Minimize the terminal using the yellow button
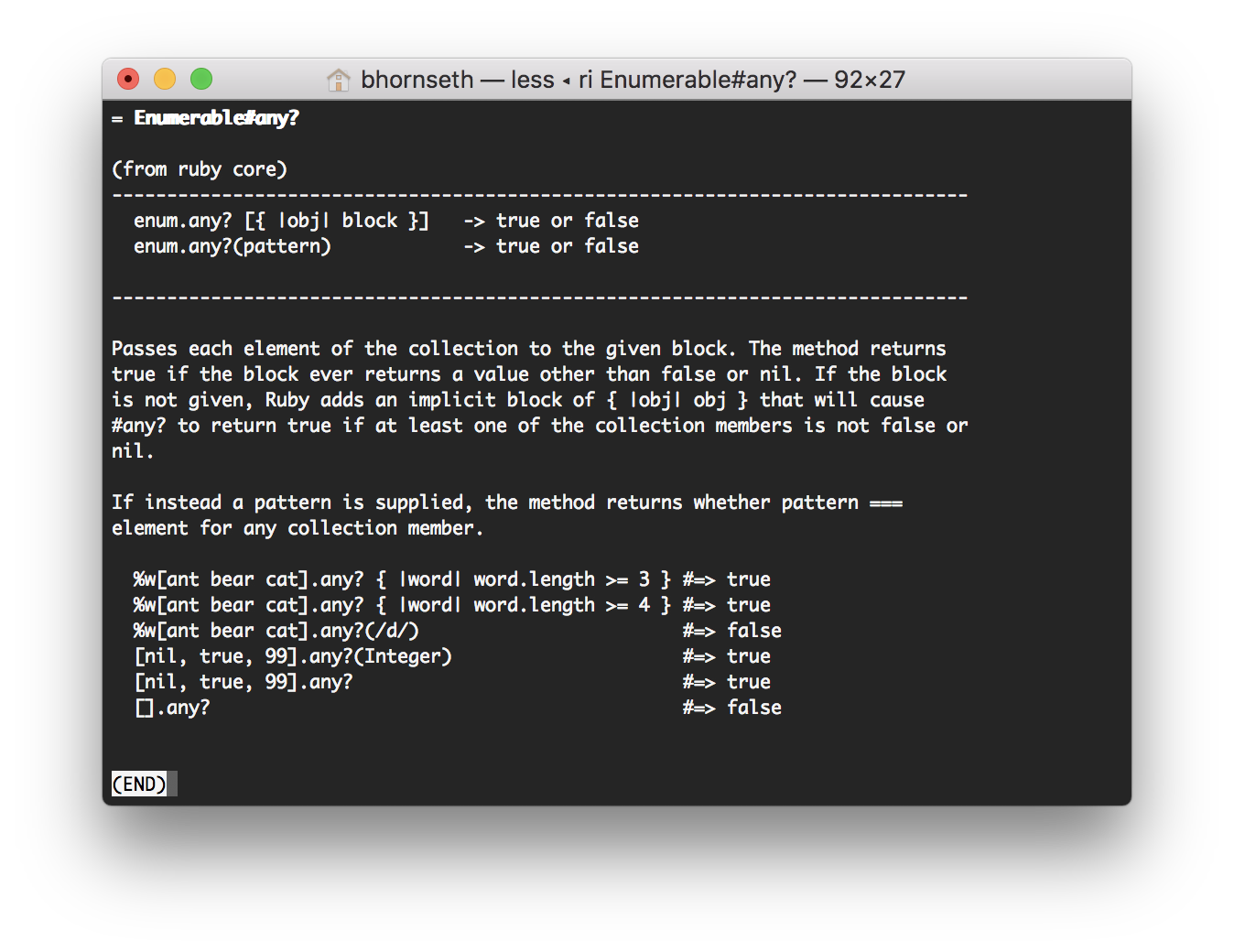Image resolution: width=1234 pixels, height=952 pixels. (165, 80)
